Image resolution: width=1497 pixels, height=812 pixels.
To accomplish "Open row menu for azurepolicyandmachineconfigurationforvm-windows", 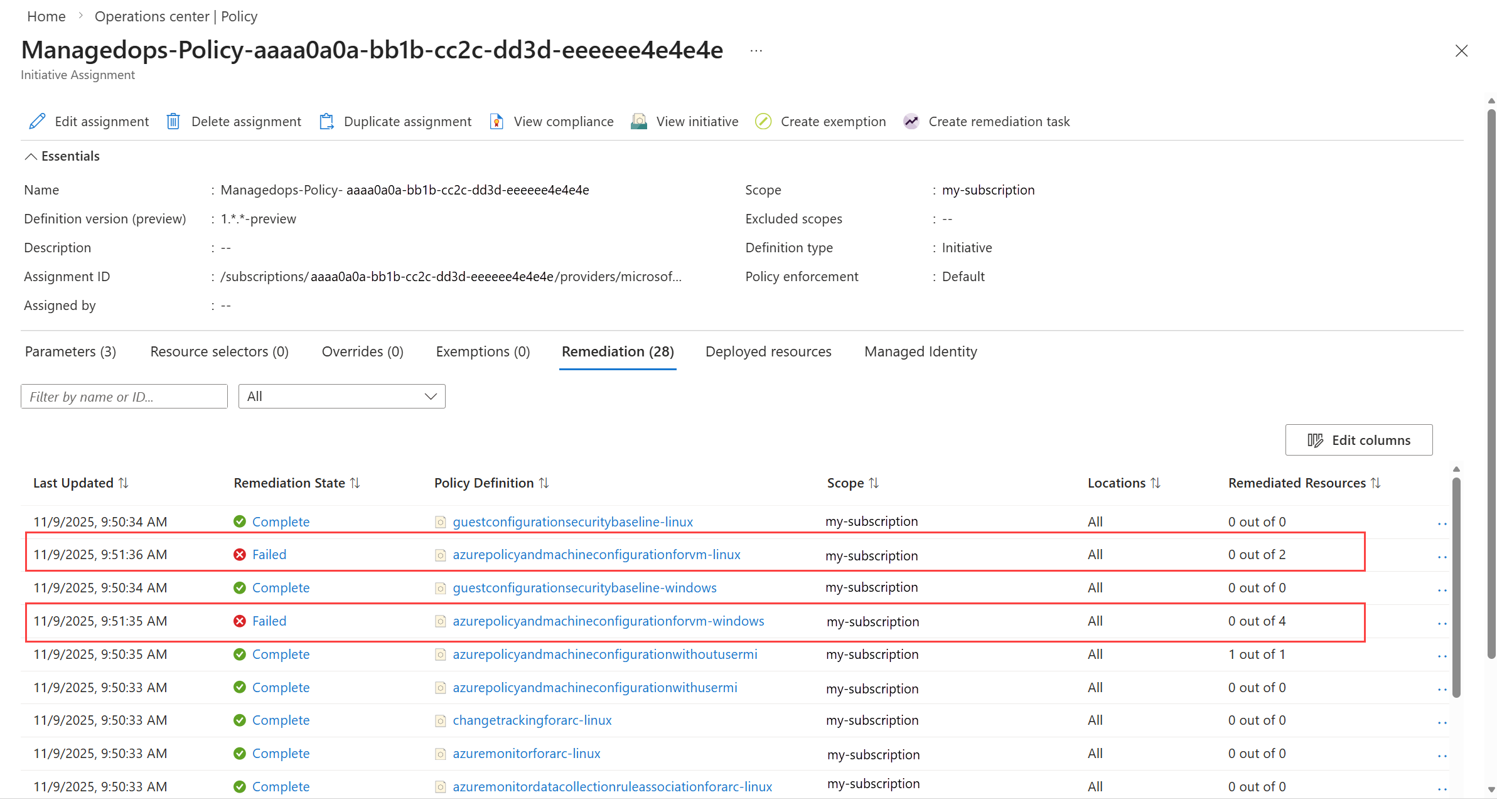I will pyautogui.click(x=1442, y=623).
